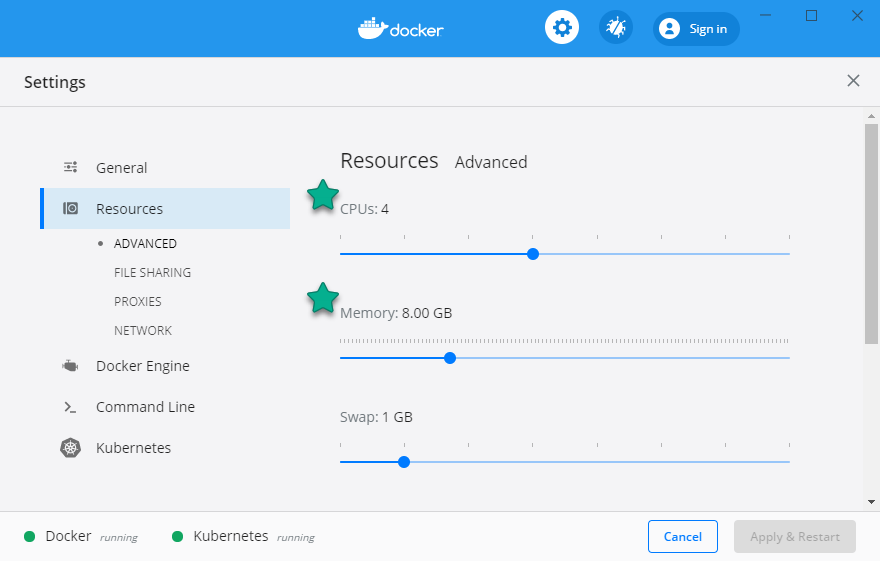
Task: Click the Swap slider handle
Action: 404,462
